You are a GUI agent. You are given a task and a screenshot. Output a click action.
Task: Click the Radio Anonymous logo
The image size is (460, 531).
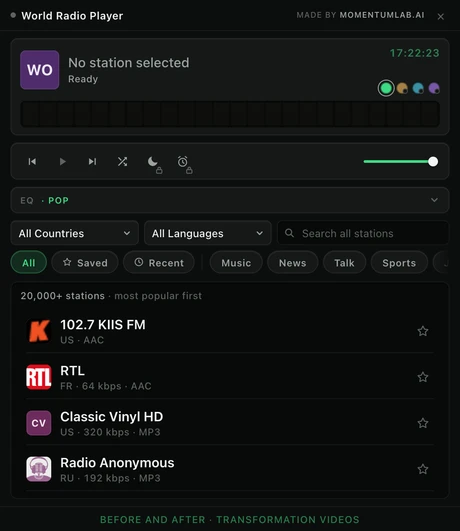point(39,469)
